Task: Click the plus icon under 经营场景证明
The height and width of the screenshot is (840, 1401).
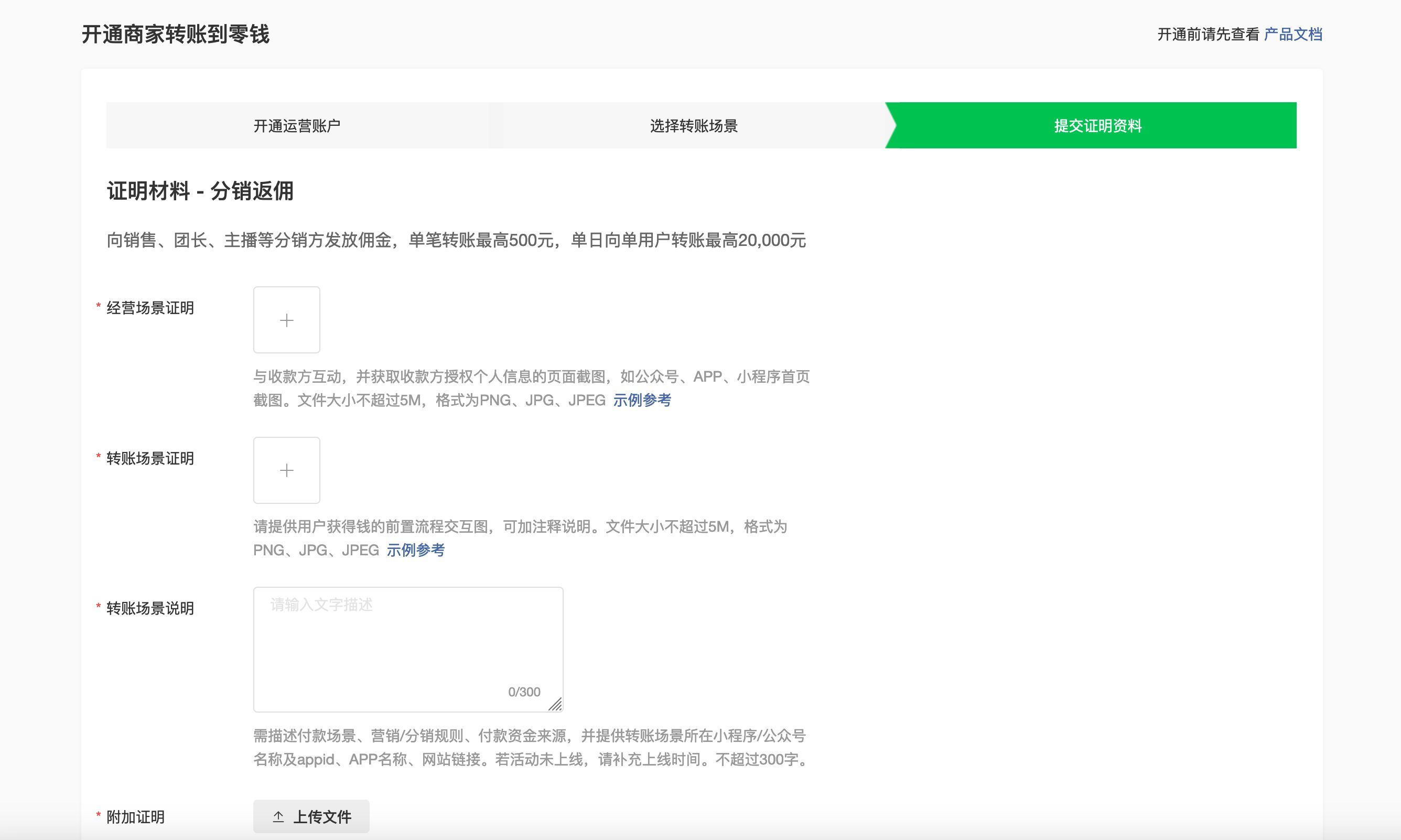Action: pyautogui.click(x=286, y=320)
